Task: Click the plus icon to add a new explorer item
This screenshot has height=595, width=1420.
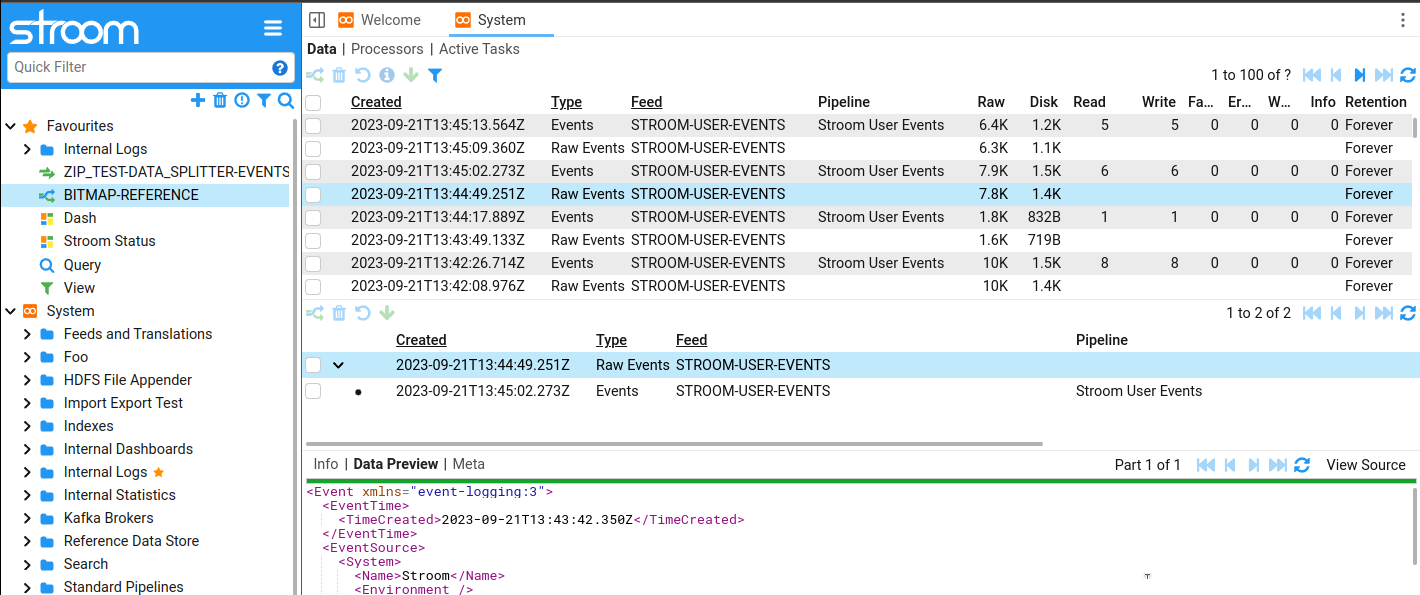Action: (x=198, y=100)
